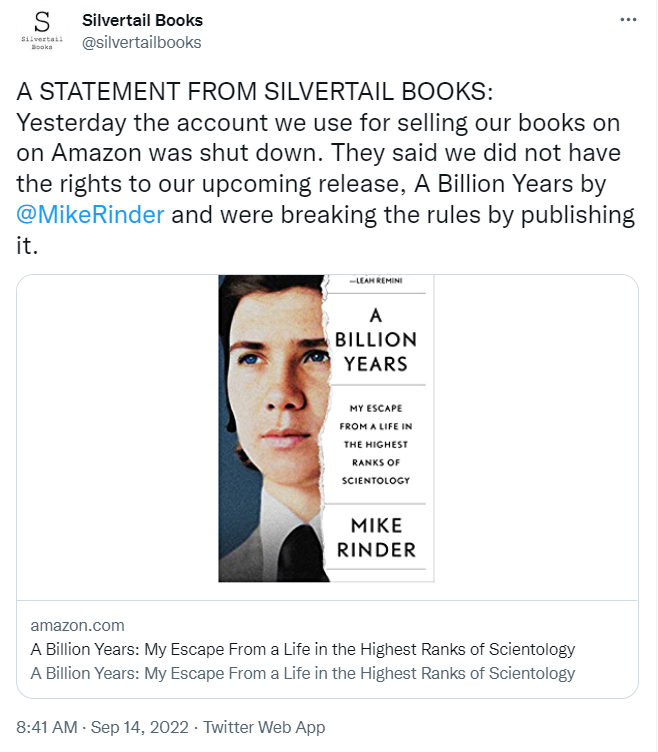
Task: Click the @silvertailbooks handle
Action: [x=141, y=42]
